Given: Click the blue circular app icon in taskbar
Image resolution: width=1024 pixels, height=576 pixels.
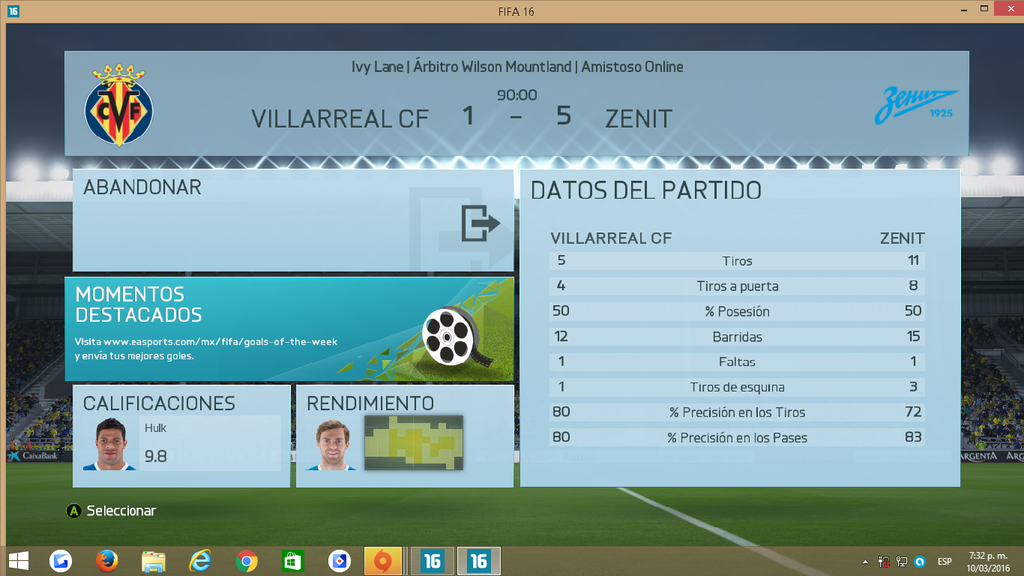Looking at the screenshot, I should [339, 561].
